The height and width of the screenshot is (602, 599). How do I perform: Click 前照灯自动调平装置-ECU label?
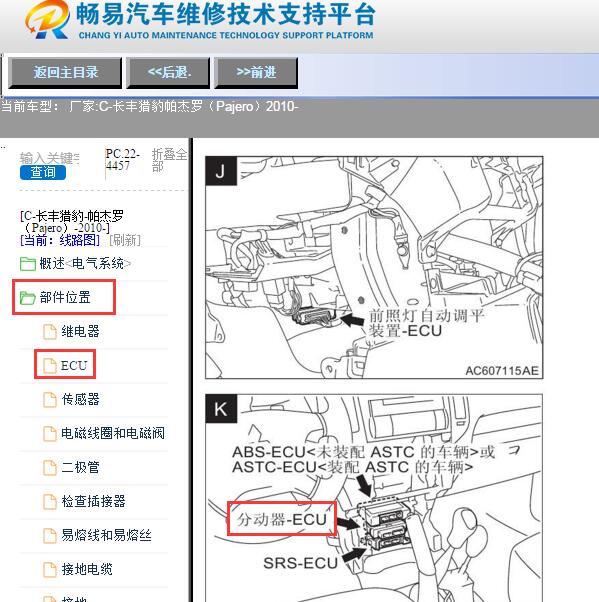coord(426,323)
